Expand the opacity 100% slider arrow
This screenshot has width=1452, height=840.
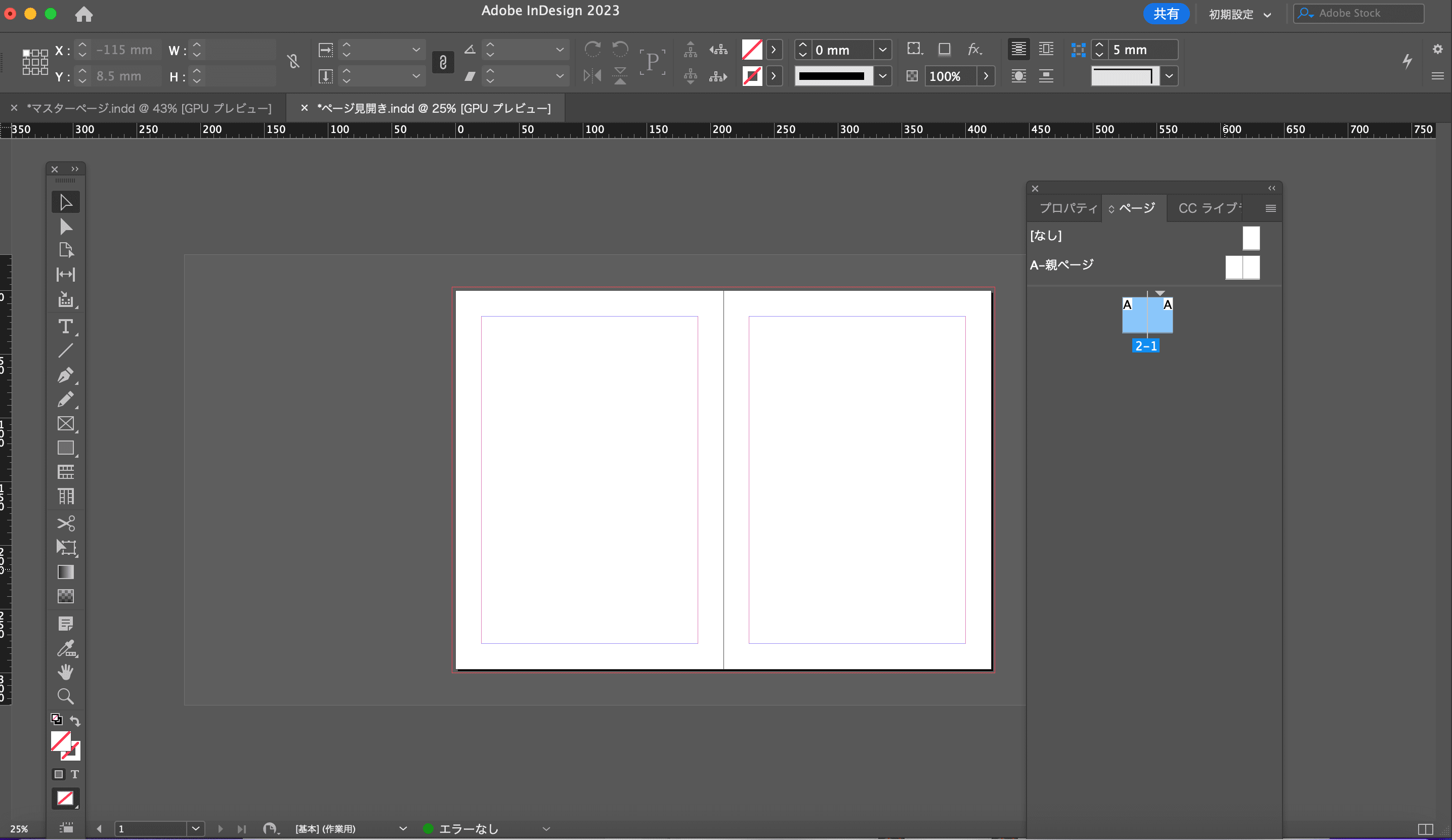[987, 76]
